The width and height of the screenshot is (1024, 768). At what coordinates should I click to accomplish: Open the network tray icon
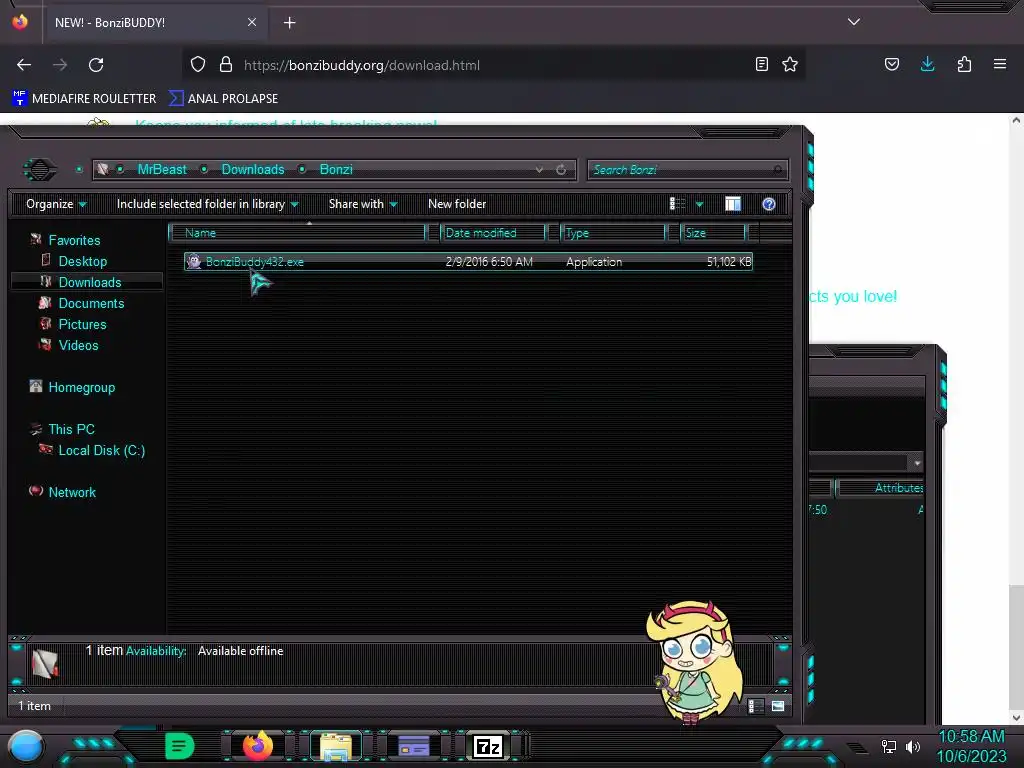[888, 746]
